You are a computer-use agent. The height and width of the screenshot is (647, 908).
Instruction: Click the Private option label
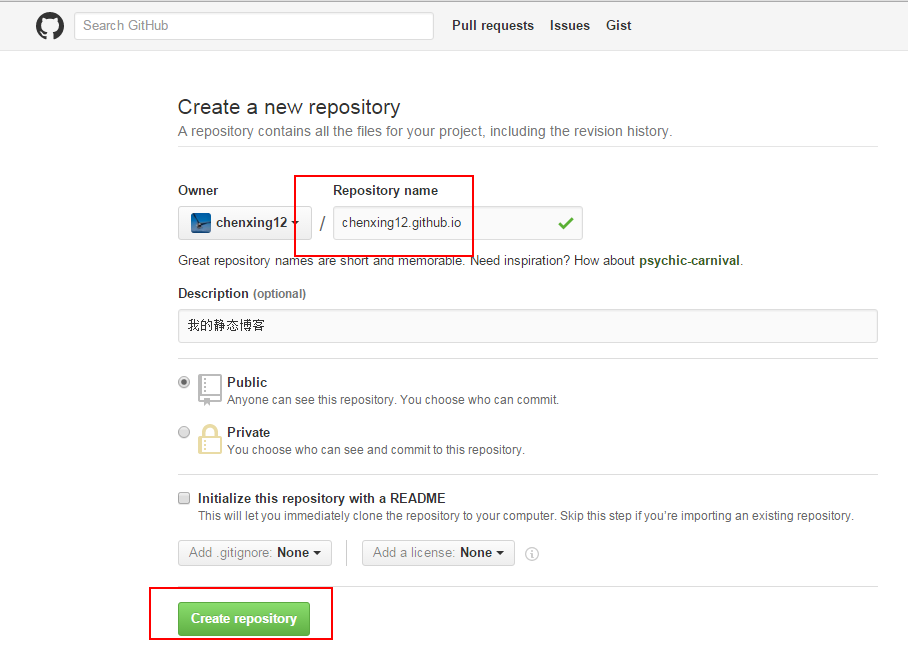tap(248, 432)
